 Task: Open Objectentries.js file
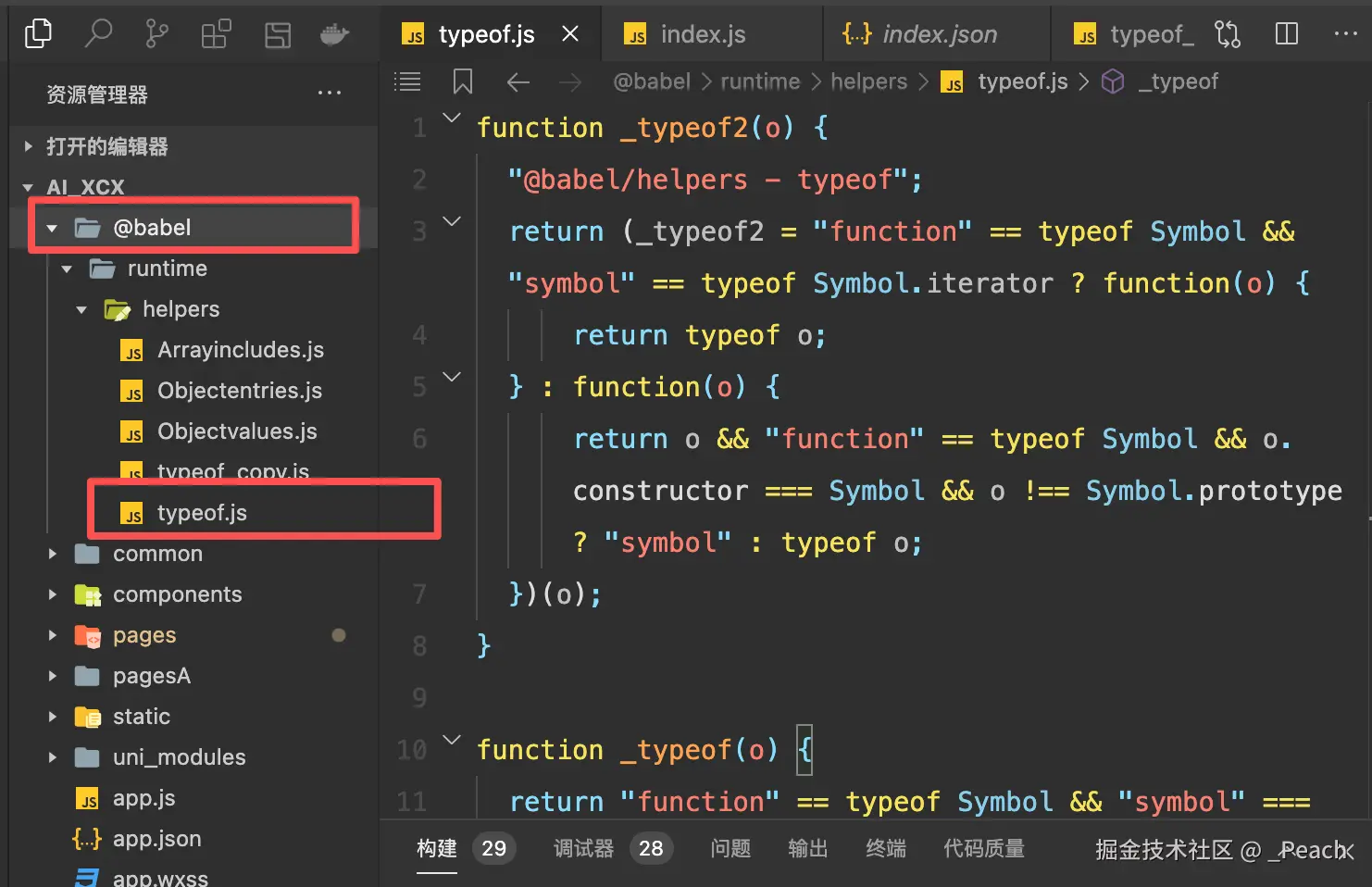(x=193, y=391)
